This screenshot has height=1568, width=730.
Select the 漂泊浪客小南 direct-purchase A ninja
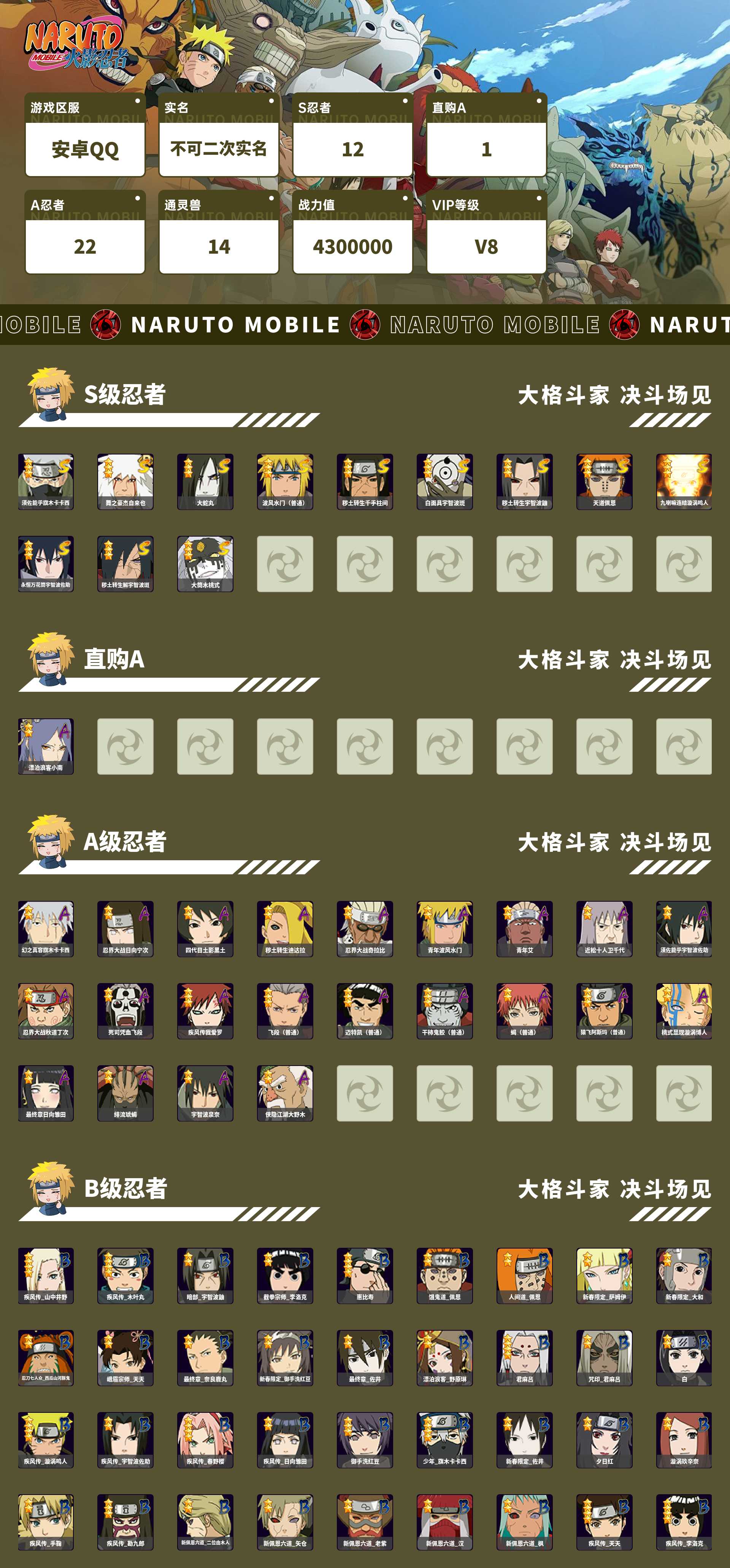point(46,746)
